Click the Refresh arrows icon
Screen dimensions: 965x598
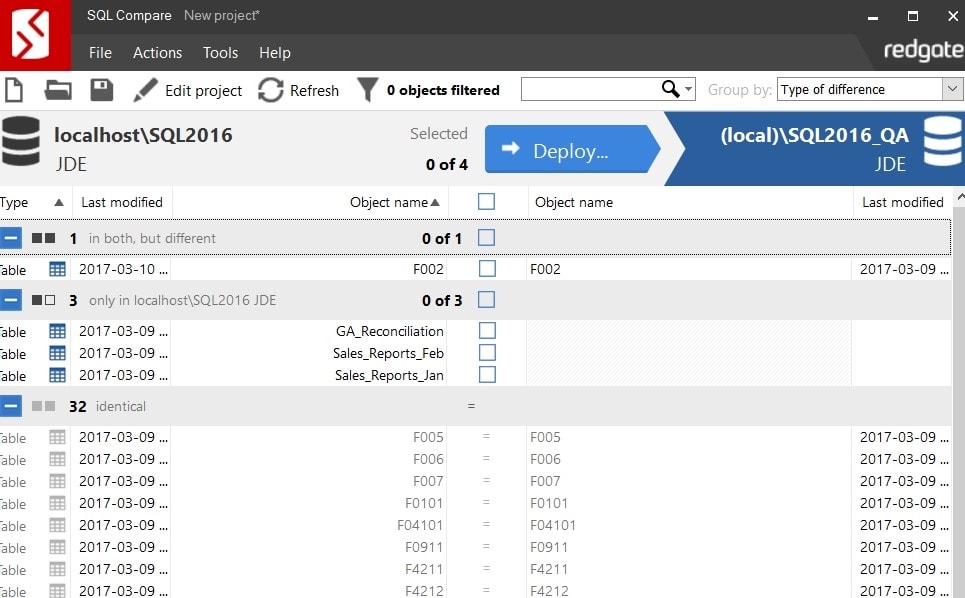[270, 90]
